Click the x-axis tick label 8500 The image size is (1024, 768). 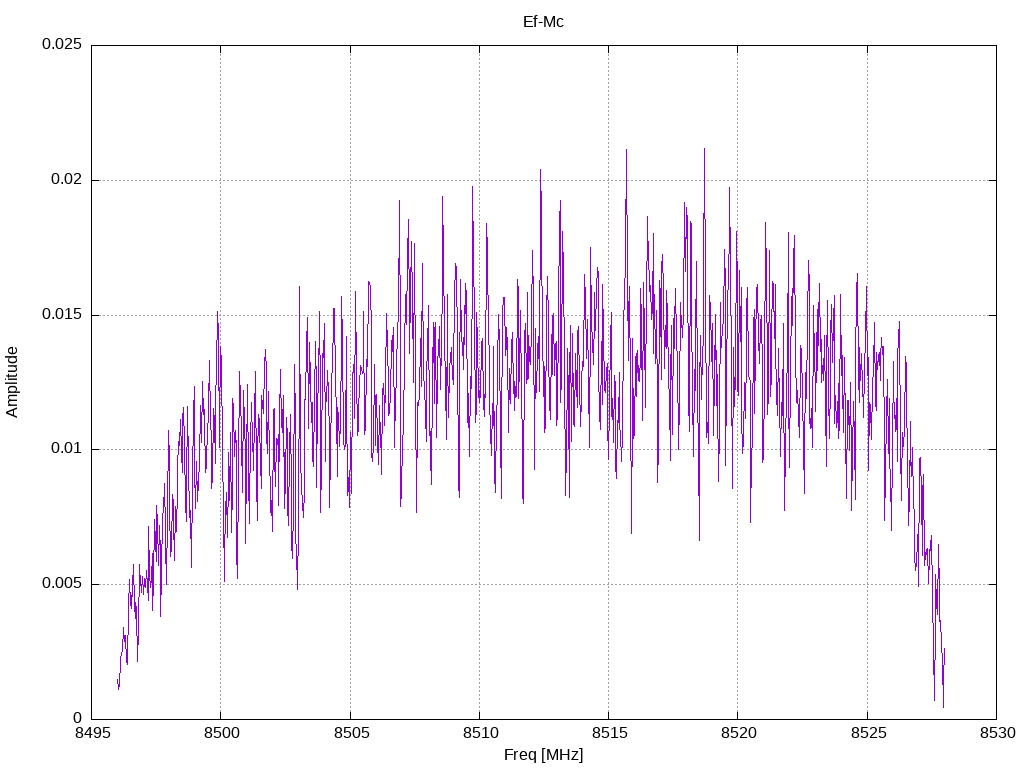[x=221, y=733]
